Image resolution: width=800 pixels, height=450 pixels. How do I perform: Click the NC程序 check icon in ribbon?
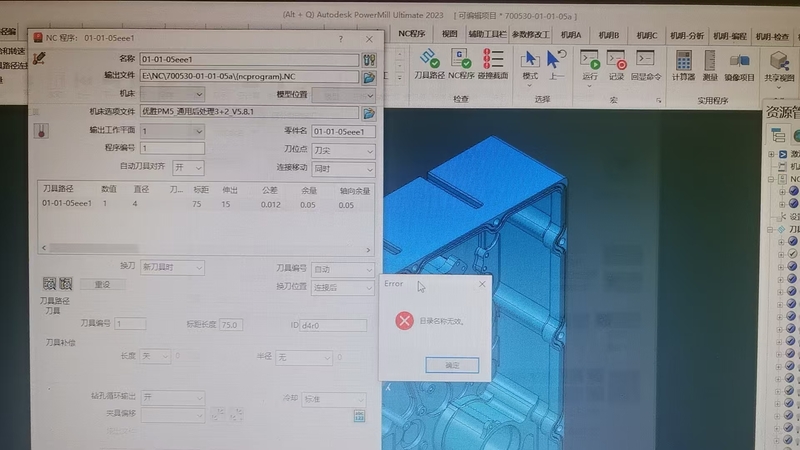461,59
